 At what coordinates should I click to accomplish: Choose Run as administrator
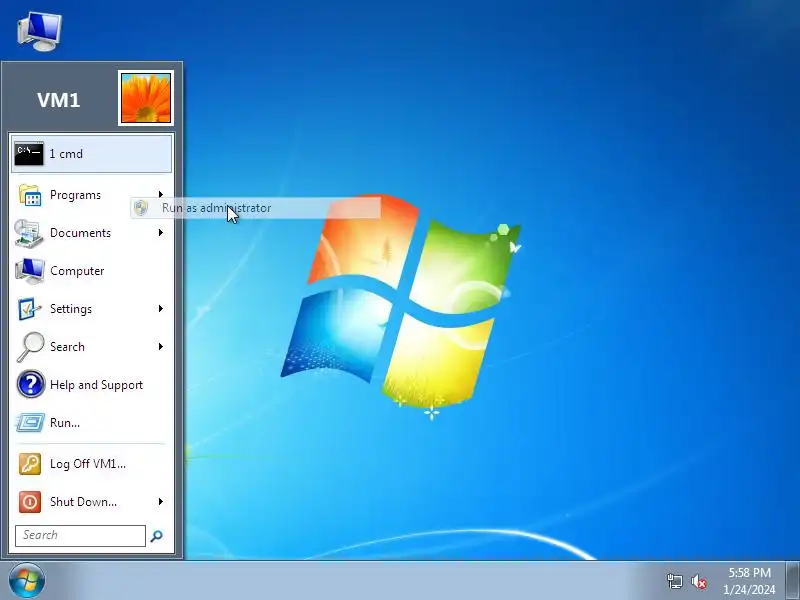point(256,208)
